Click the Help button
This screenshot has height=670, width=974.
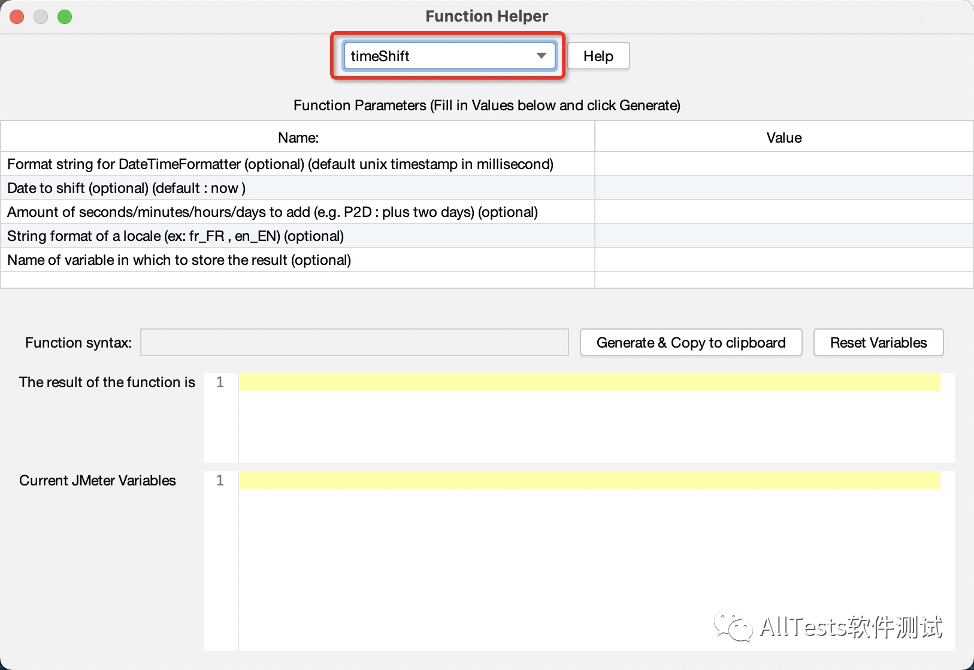598,56
